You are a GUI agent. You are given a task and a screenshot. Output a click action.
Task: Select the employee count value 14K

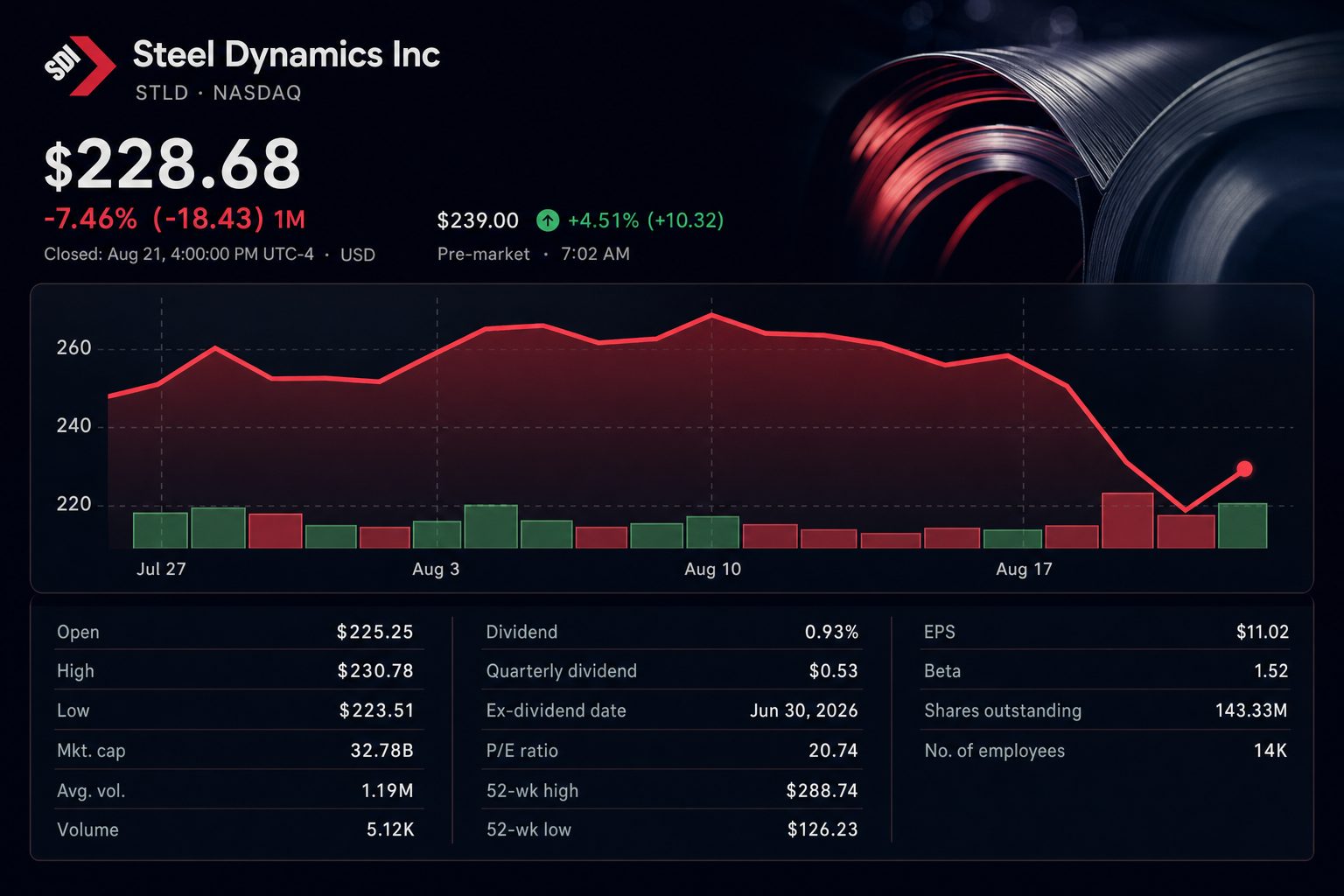coord(1270,751)
